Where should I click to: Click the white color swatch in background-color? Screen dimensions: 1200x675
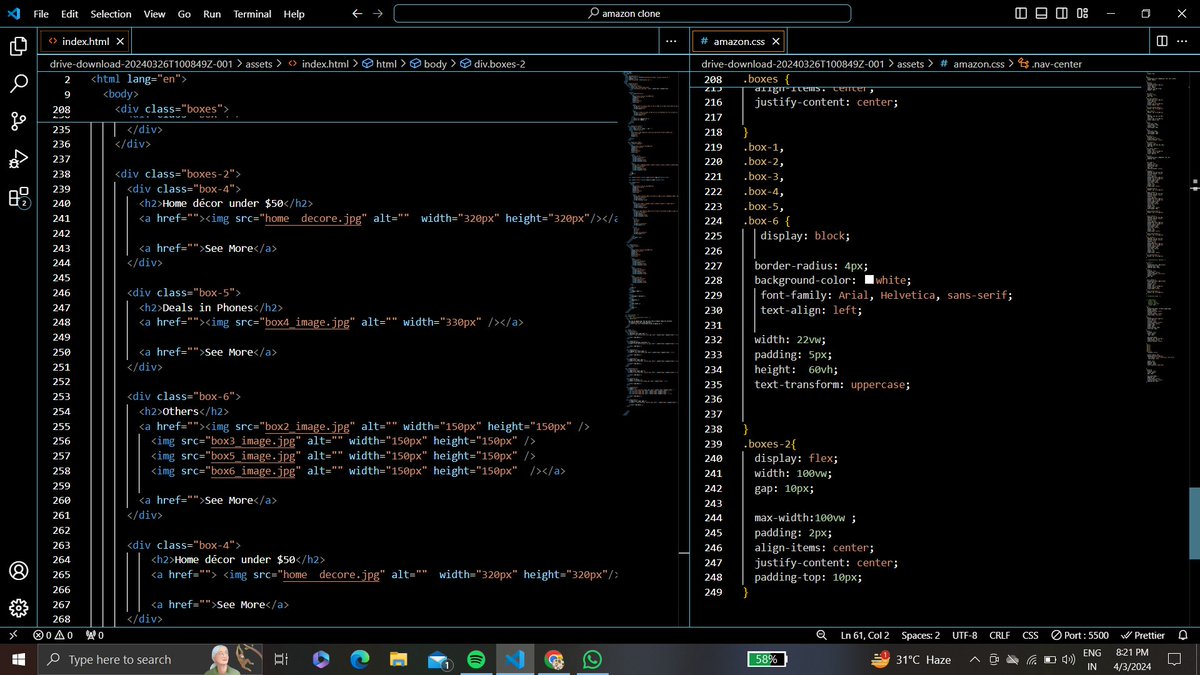[x=869, y=280]
